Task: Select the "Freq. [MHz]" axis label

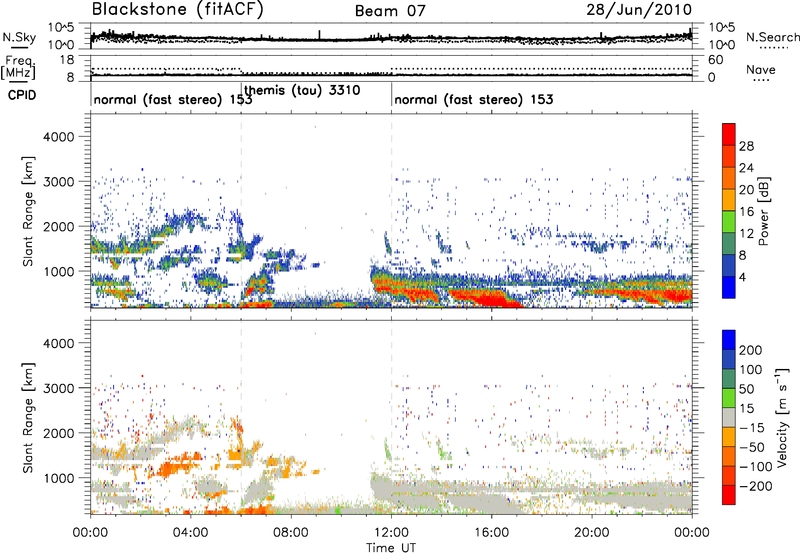Action: [x=20, y=67]
